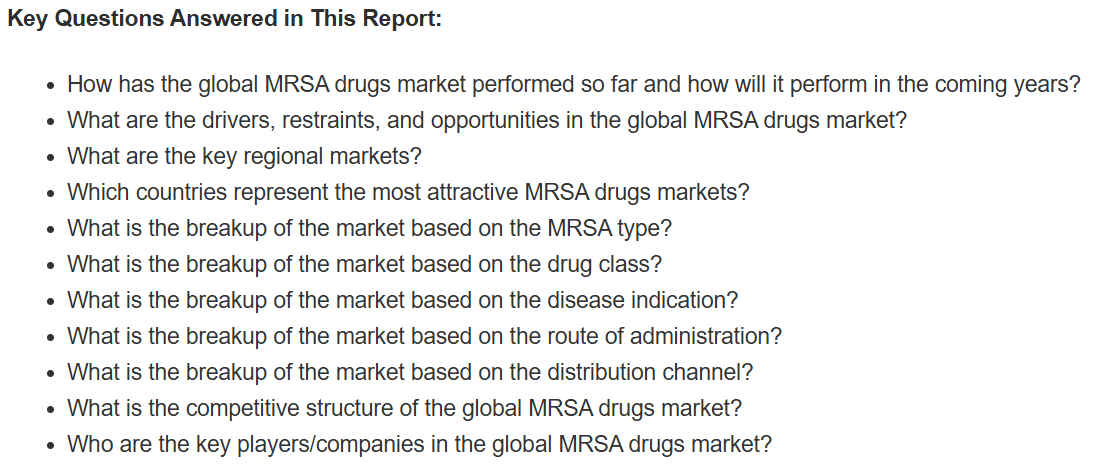Image resolution: width=1093 pixels, height=473 pixels.
Task: Click bullet dot beside key players/companies question
Action: pos(50,447)
